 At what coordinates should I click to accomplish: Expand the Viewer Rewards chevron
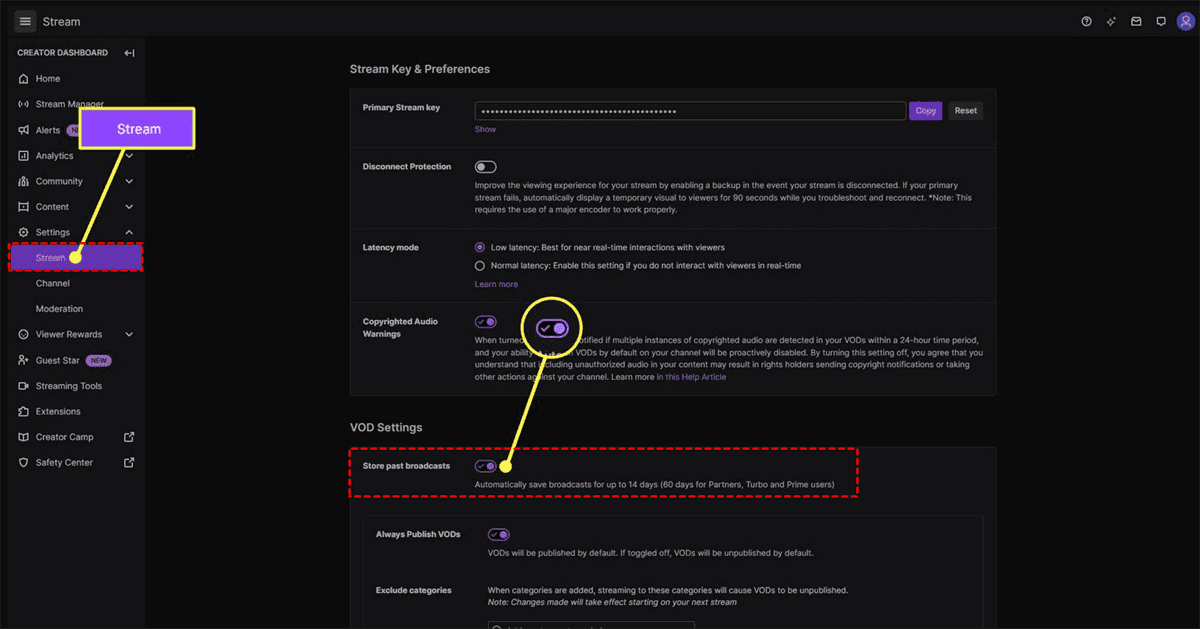[129, 335]
